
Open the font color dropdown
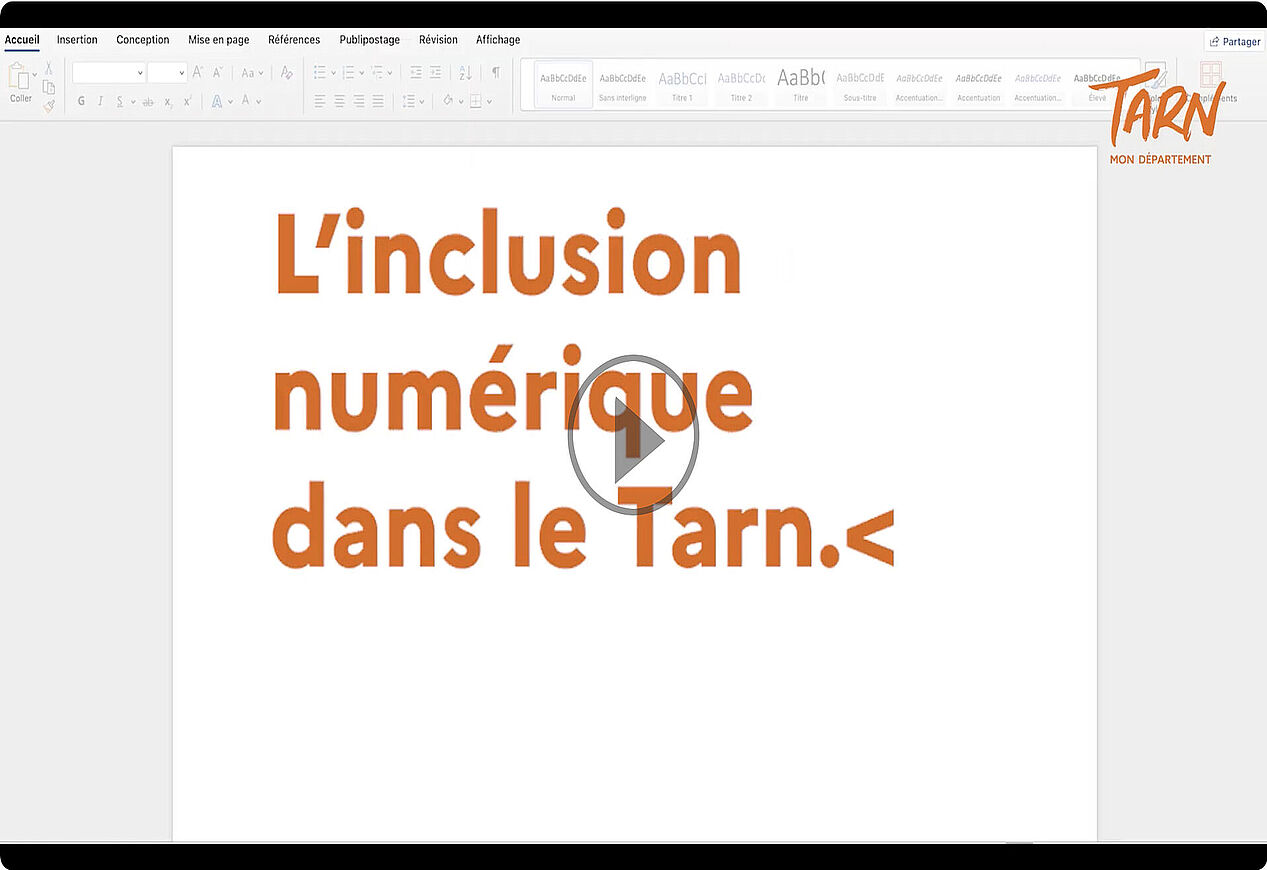259,101
